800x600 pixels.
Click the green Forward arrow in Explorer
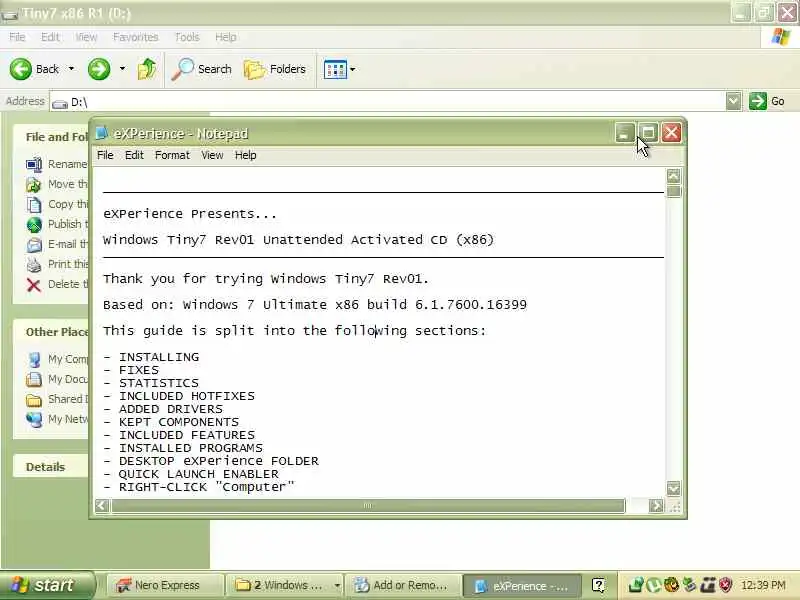tap(99, 69)
